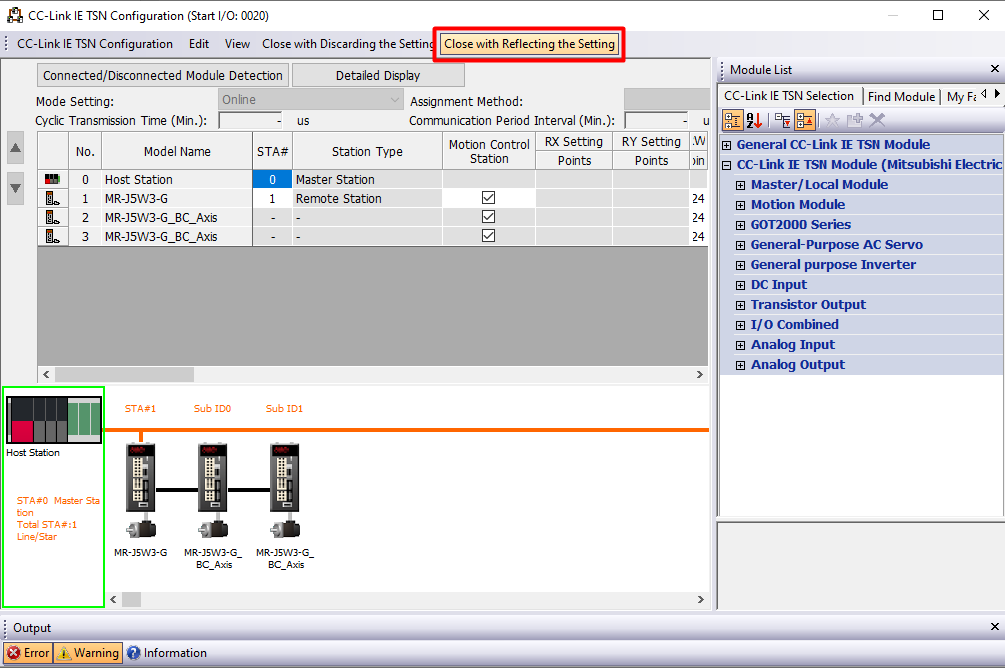Screen dimensions: 1005x668
Task: Click the row 3 MR-J5W3-G_BC_Axis icon
Action: 53,237
